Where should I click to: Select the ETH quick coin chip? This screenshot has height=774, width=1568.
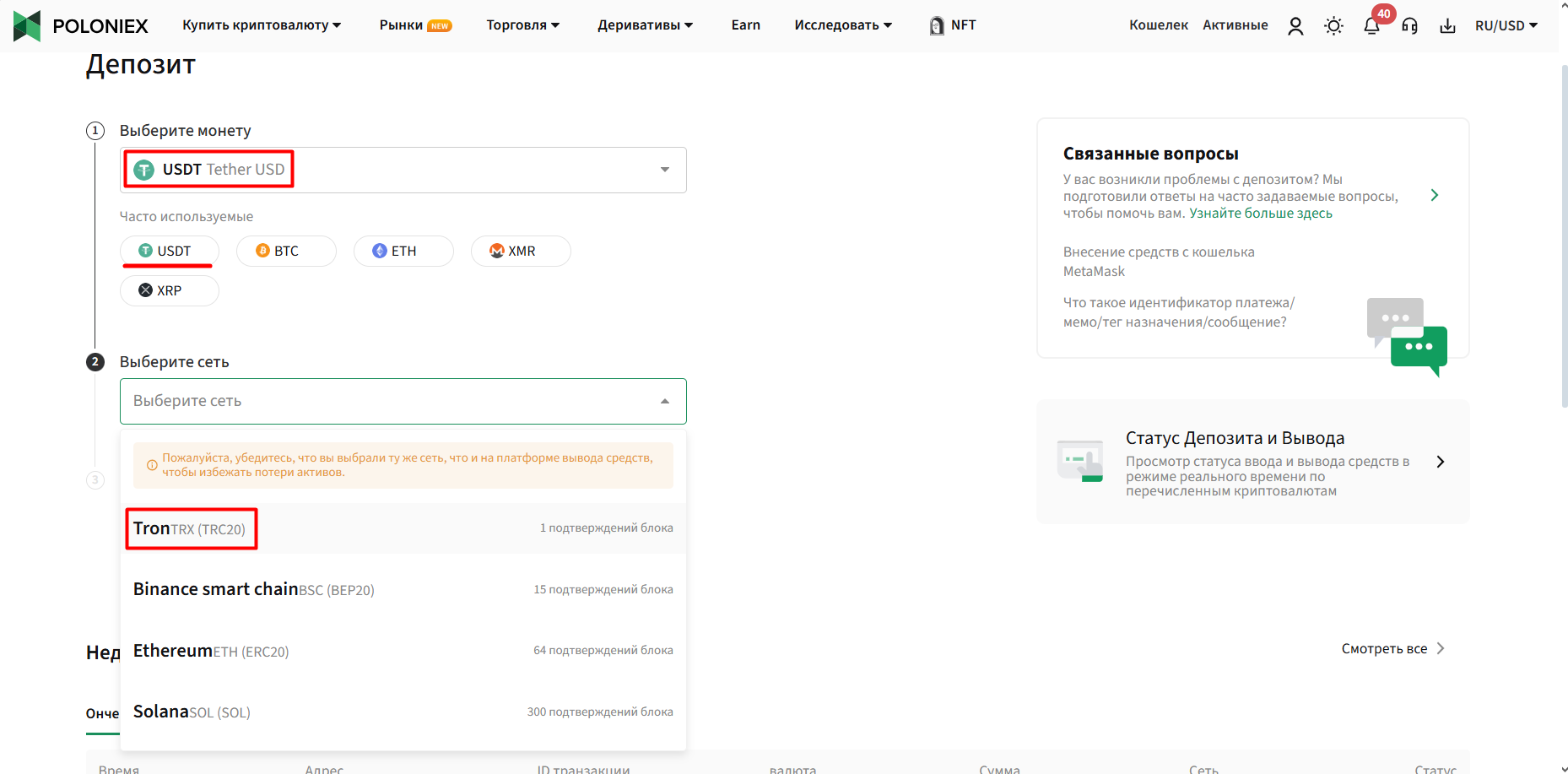tap(403, 251)
